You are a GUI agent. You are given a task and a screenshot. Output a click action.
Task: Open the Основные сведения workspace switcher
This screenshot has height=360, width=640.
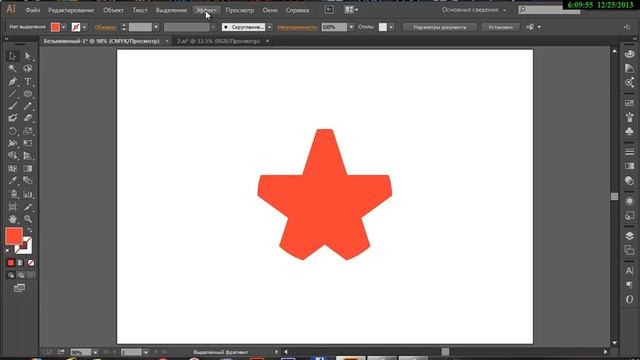pos(473,10)
